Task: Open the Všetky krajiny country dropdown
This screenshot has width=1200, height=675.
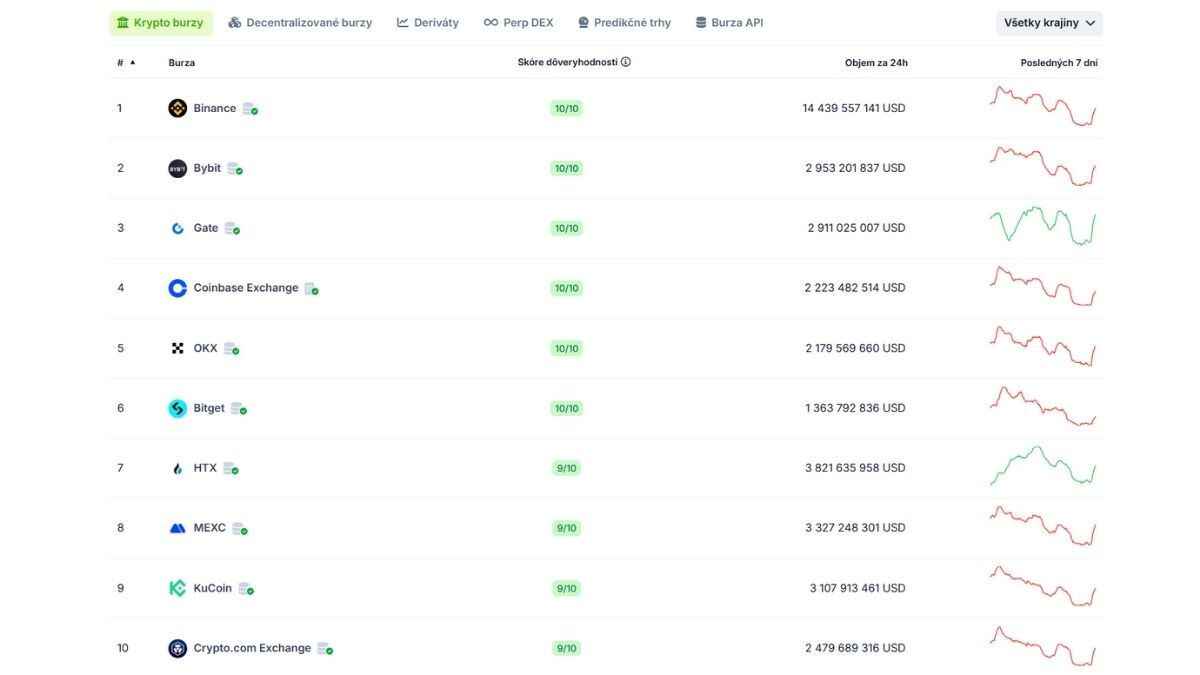Action: click(1049, 23)
